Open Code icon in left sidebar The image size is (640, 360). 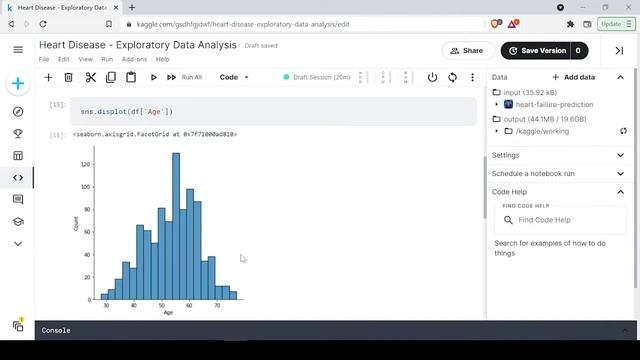tap(18, 178)
